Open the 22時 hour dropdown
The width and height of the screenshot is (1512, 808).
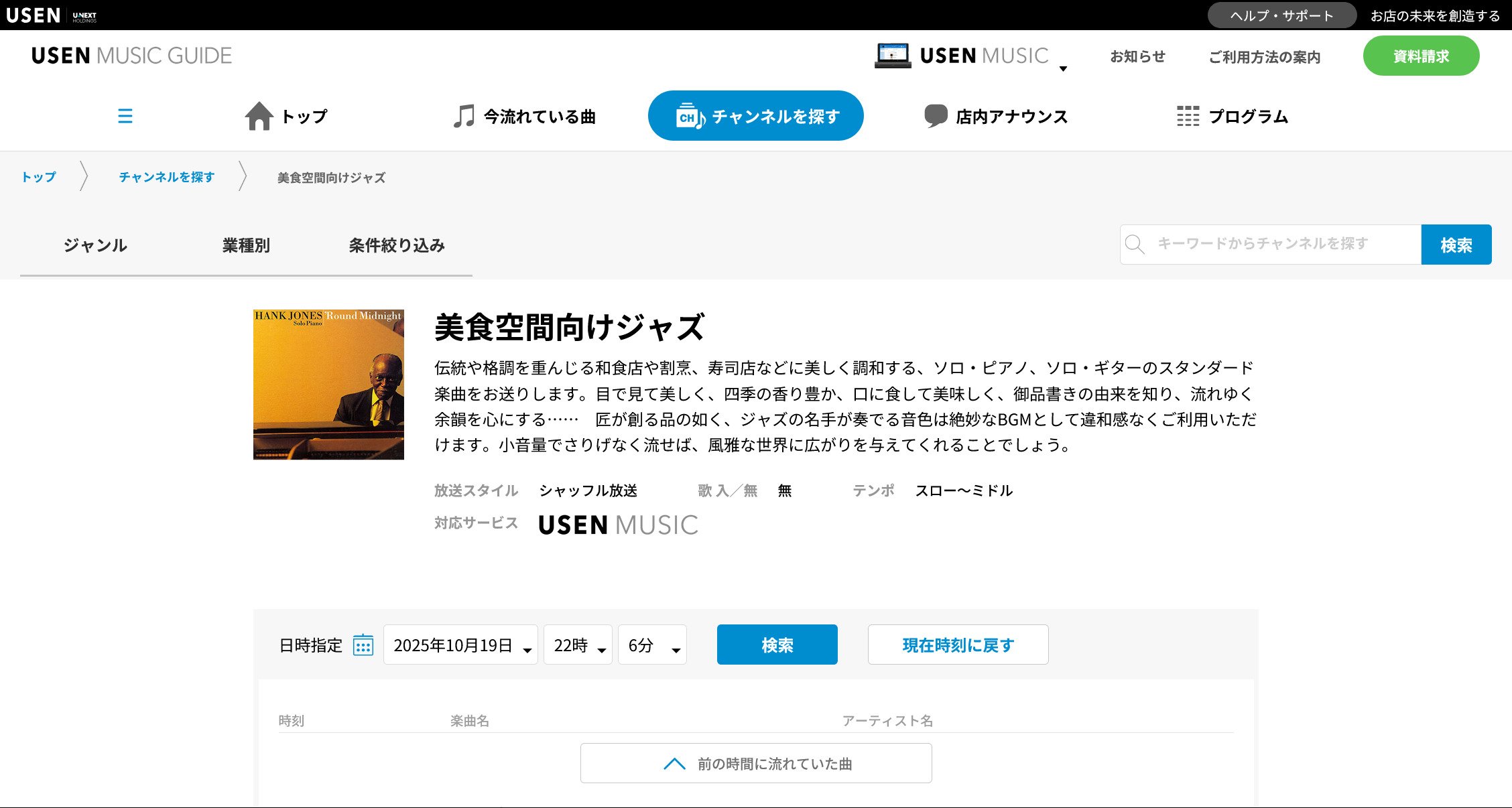[x=578, y=645]
